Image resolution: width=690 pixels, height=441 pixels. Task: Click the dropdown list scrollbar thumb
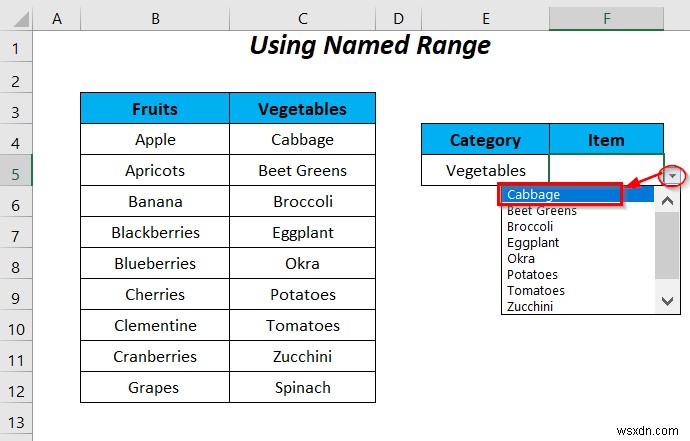(x=667, y=245)
